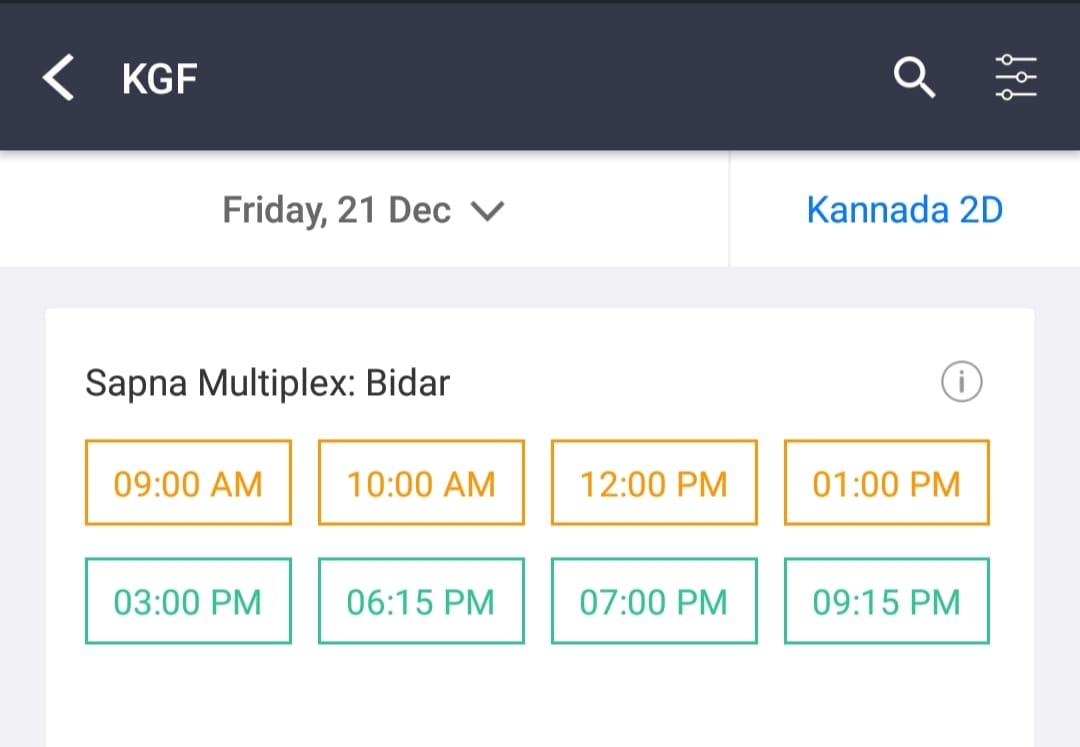The height and width of the screenshot is (747, 1080).
Task: Open the search magnifier icon
Action: click(914, 77)
